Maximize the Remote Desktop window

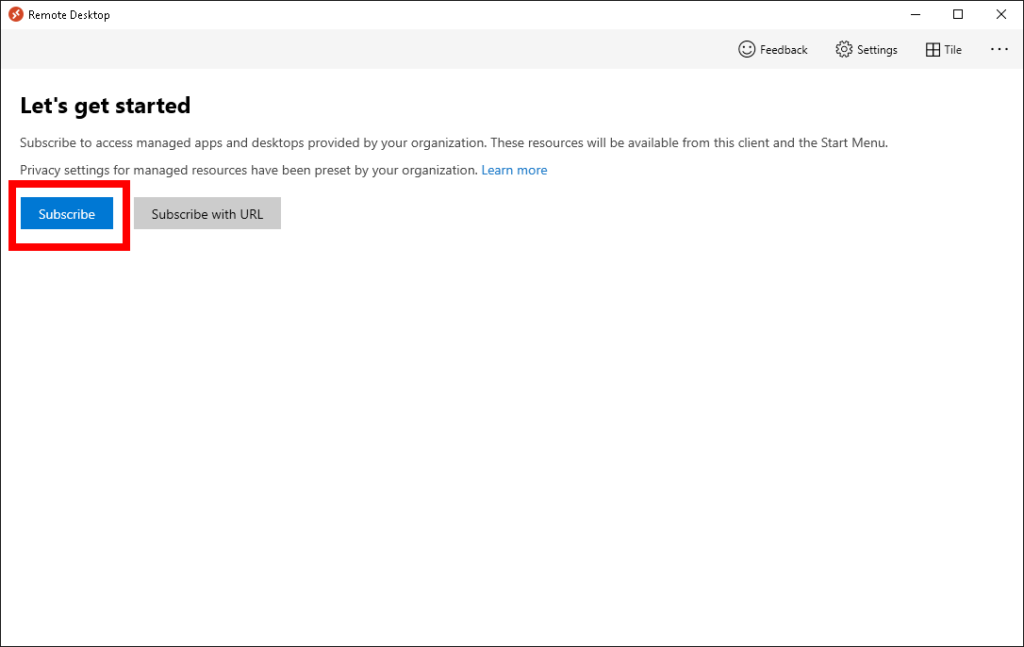(x=958, y=14)
